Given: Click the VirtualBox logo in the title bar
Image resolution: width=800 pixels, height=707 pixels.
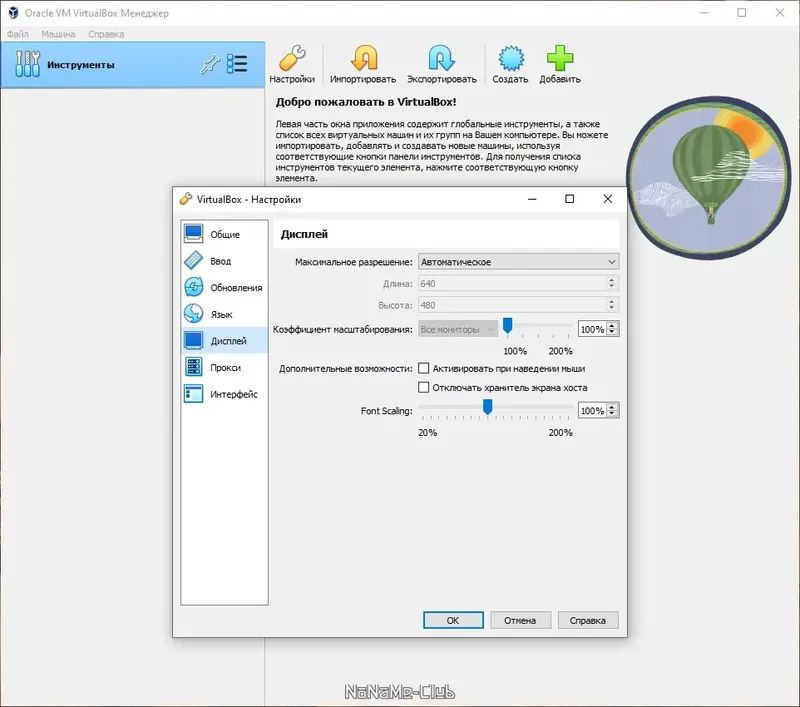Looking at the screenshot, I should [x=13, y=13].
